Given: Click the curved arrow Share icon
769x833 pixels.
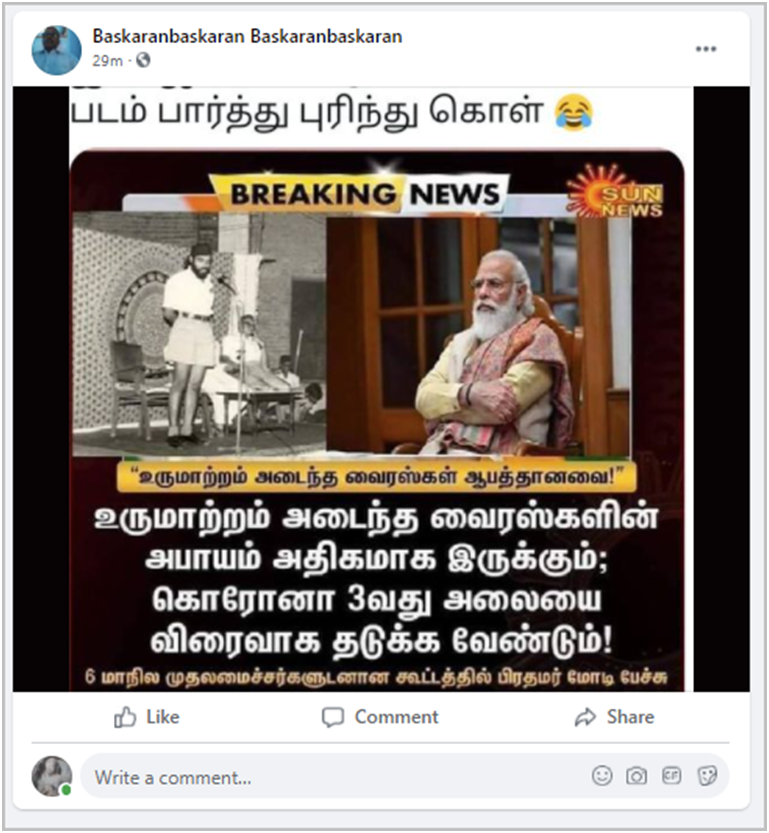Looking at the screenshot, I should pyautogui.click(x=585, y=717).
